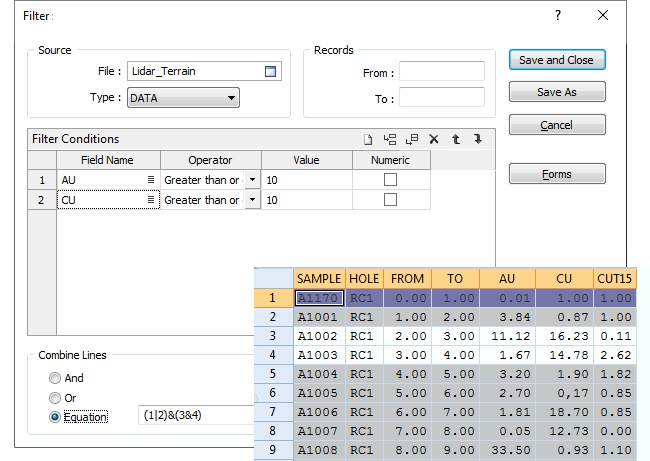Viewport: 650px width, 461px height.
Task: Expand the operator dropdown for AU row
Action: [x=252, y=180]
